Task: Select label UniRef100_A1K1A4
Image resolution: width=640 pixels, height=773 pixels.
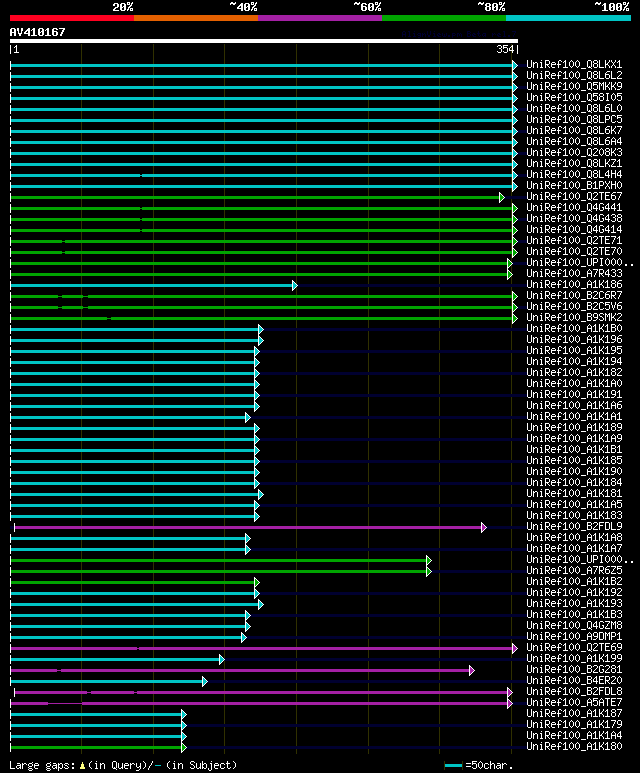Action: coord(574,736)
